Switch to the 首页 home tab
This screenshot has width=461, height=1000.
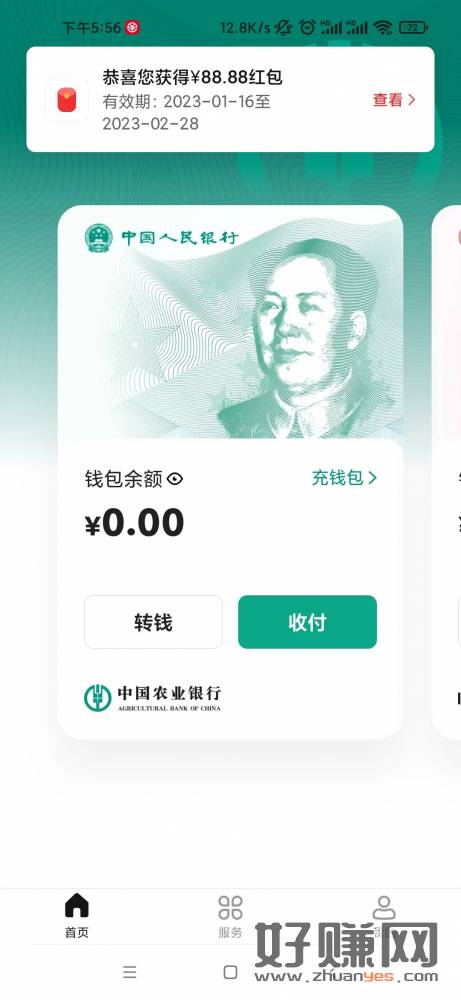(x=77, y=915)
